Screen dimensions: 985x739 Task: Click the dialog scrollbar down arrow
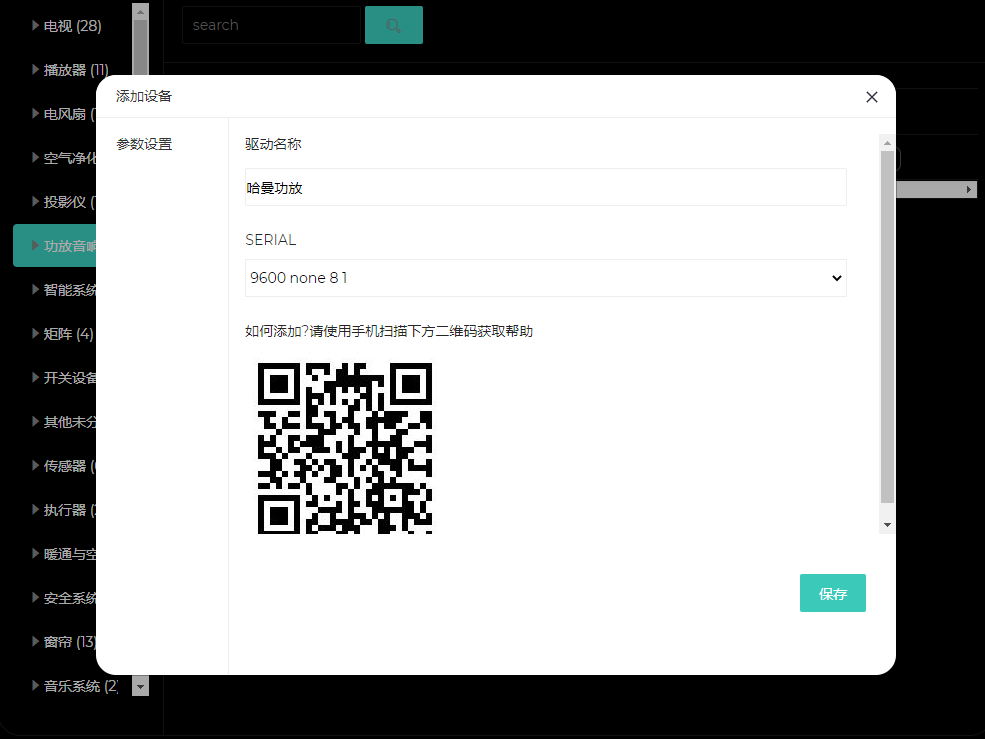click(887, 525)
